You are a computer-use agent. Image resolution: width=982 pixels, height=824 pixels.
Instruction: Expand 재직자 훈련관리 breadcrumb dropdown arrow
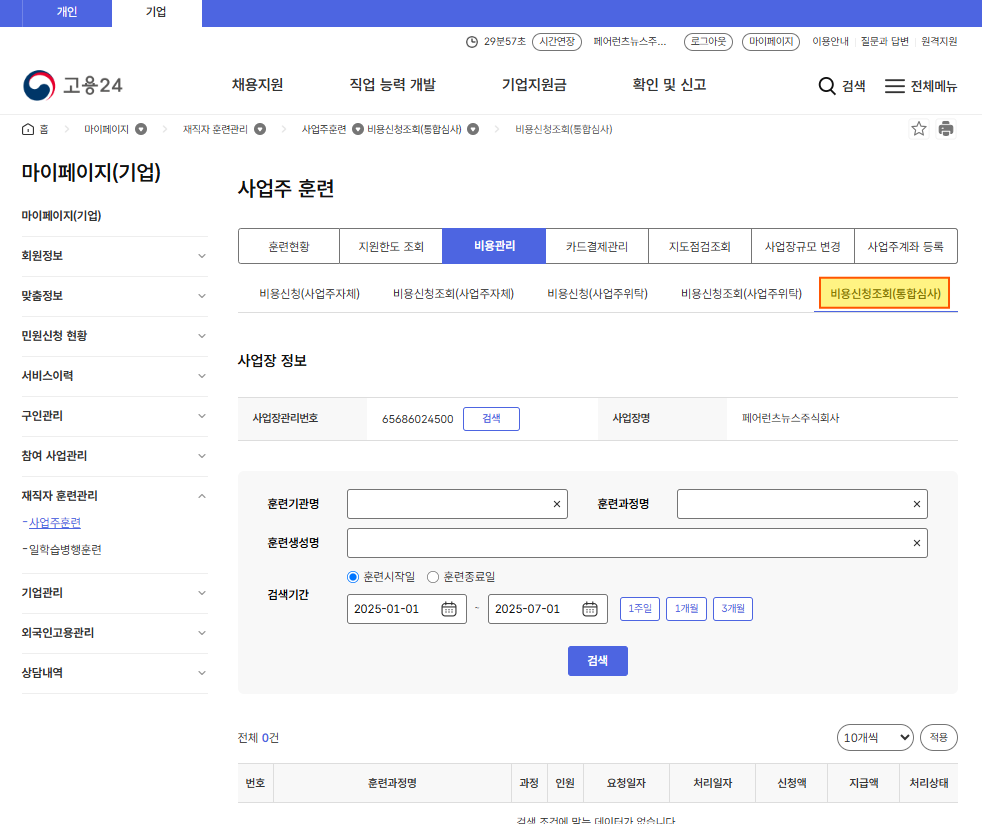(260, 129)
